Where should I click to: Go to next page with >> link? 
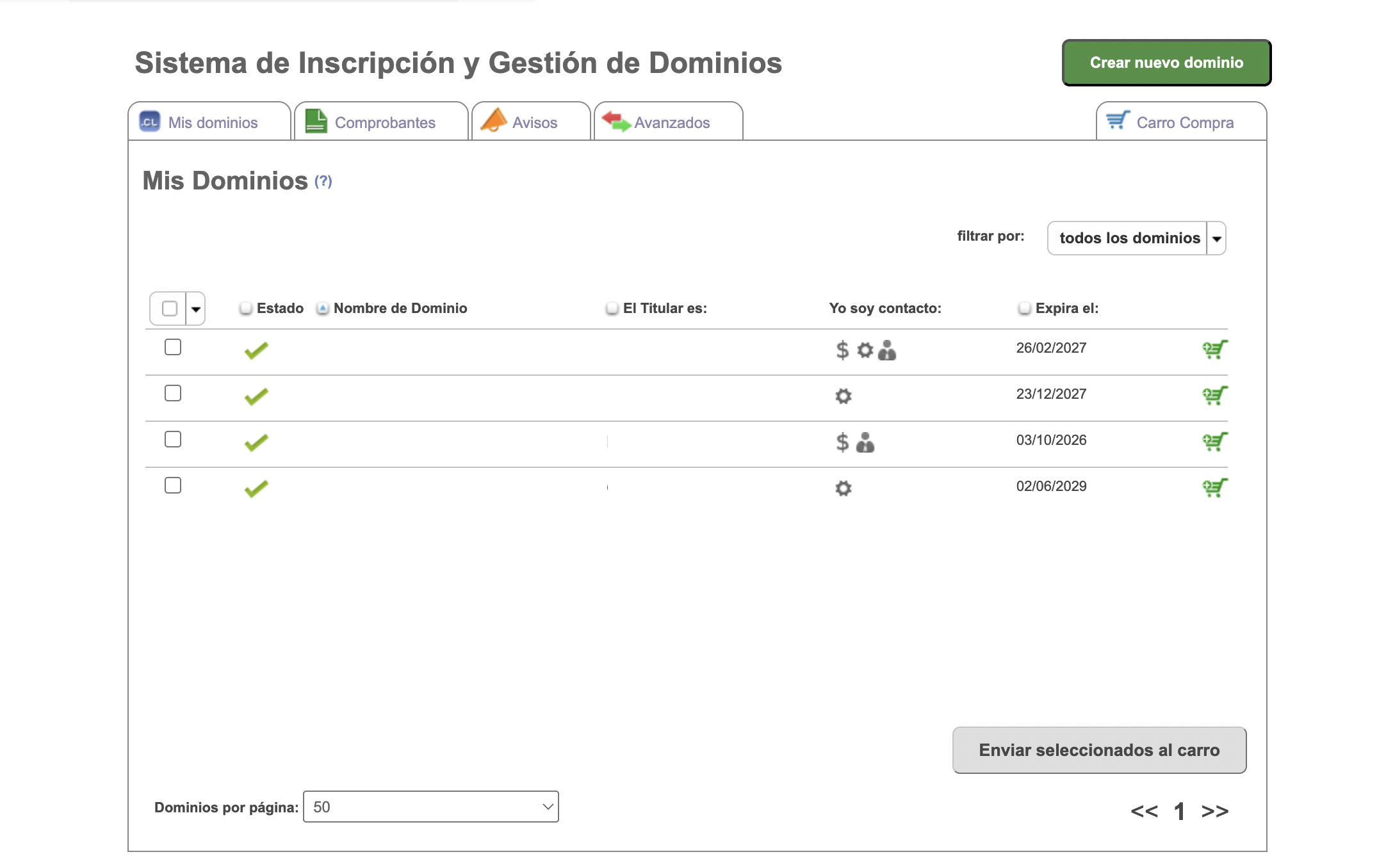coord(1214,812)
